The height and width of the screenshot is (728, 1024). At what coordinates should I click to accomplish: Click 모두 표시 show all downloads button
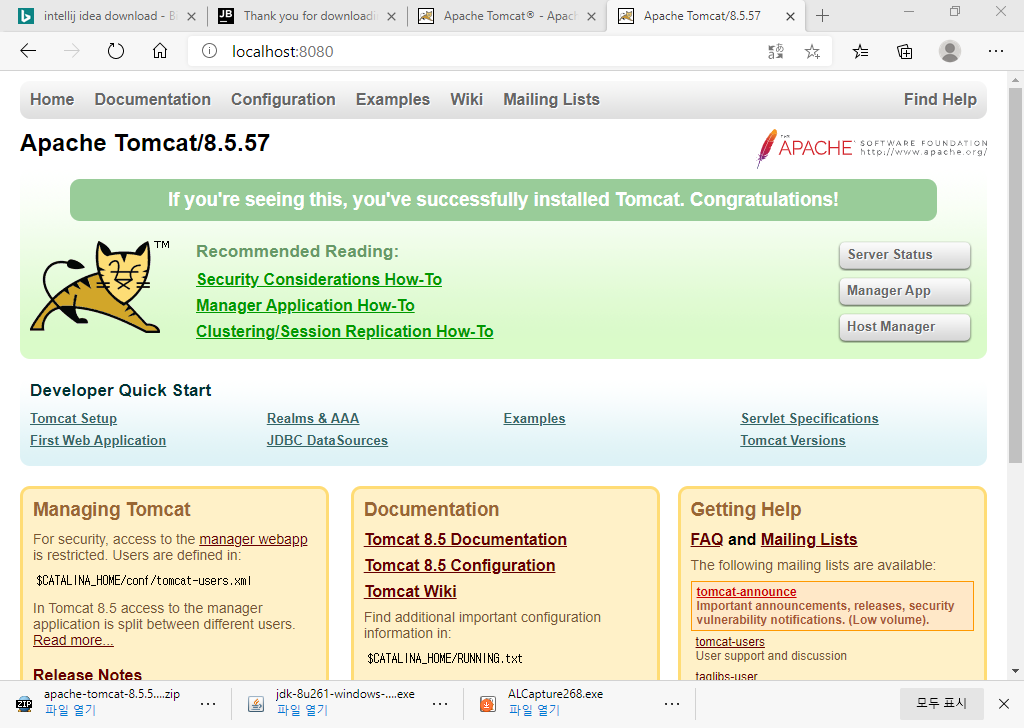coord(942,703)
